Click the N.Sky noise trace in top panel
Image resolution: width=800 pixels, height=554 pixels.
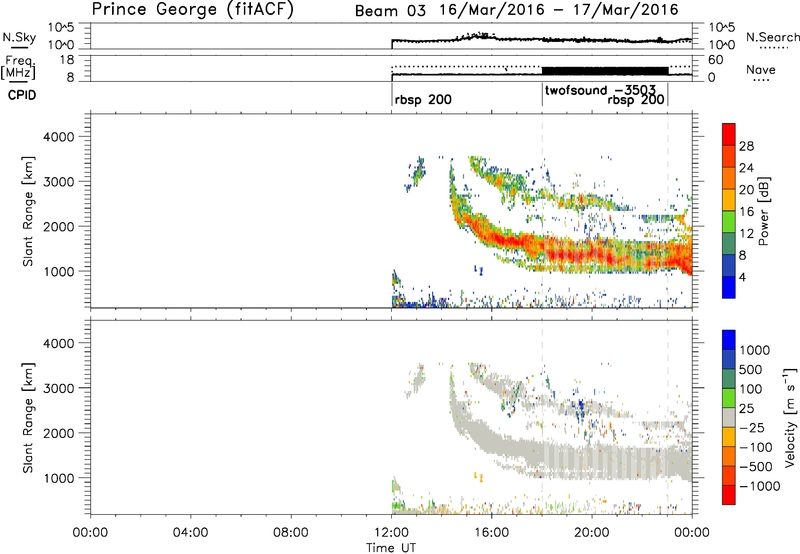(x=541, y=39)
